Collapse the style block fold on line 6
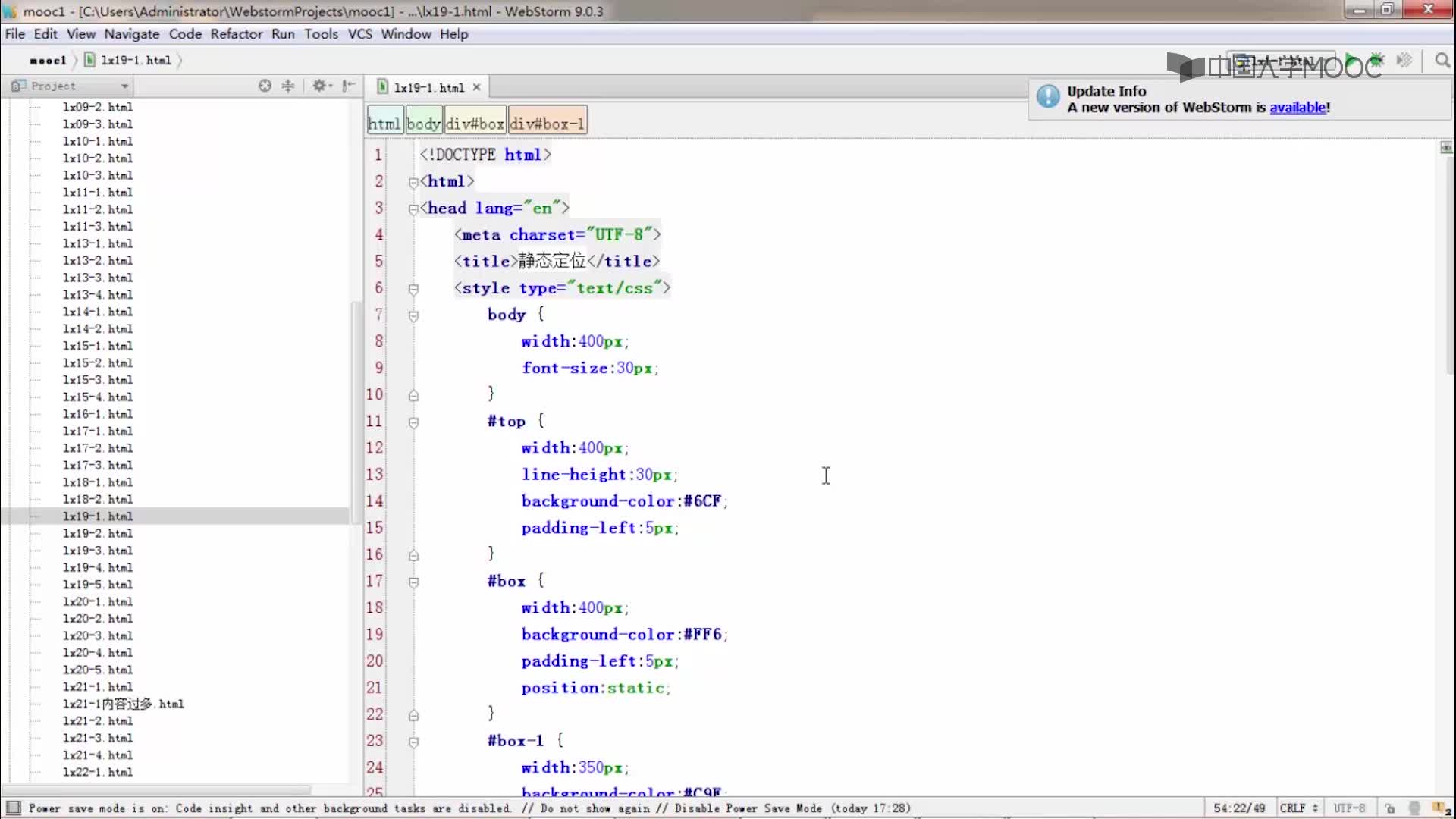This screenshot has width=1456, height=819. click(x=413, y=289)
